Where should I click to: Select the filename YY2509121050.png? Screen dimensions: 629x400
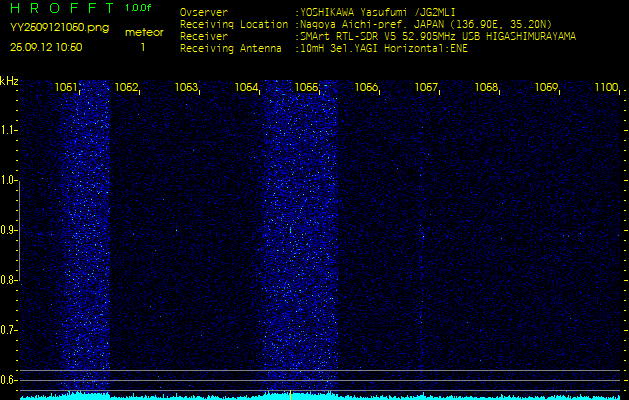[59, 28]
